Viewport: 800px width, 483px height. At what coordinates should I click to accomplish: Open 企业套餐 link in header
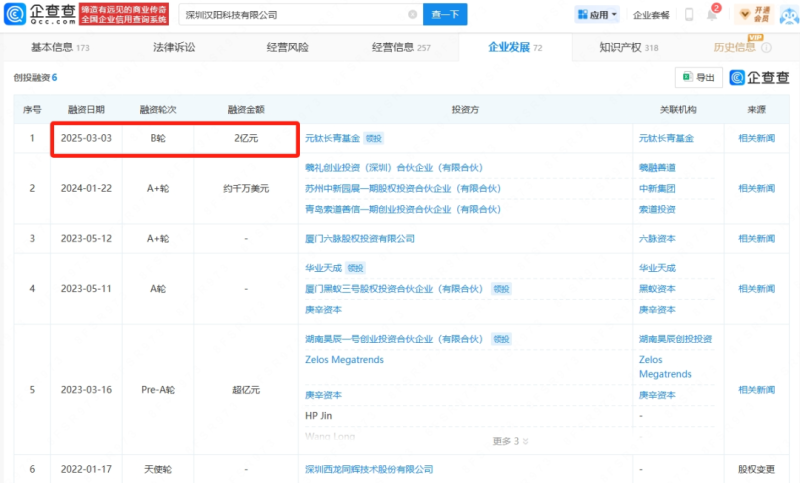[651, 15]
